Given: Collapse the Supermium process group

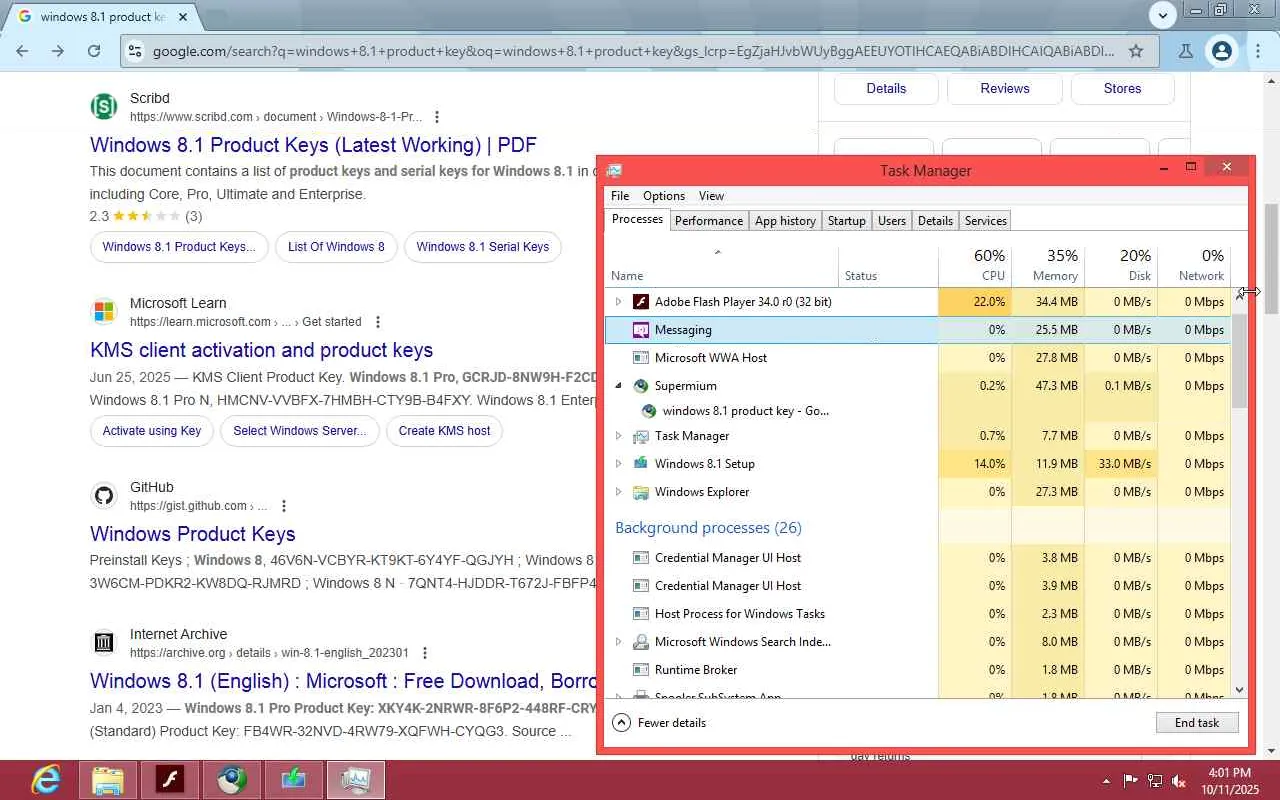Looking at the screenshot, I should [618, 385].
